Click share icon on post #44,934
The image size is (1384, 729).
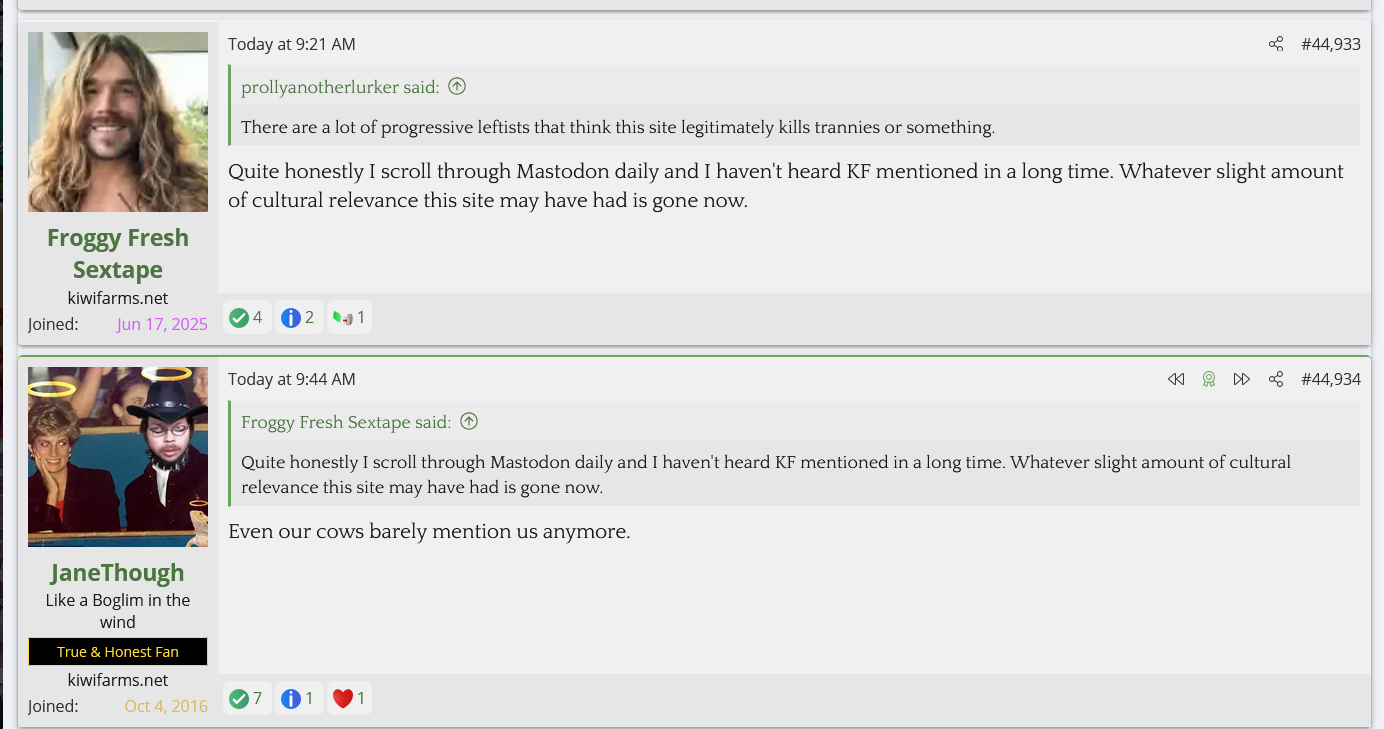click(x=1276, y=379)
